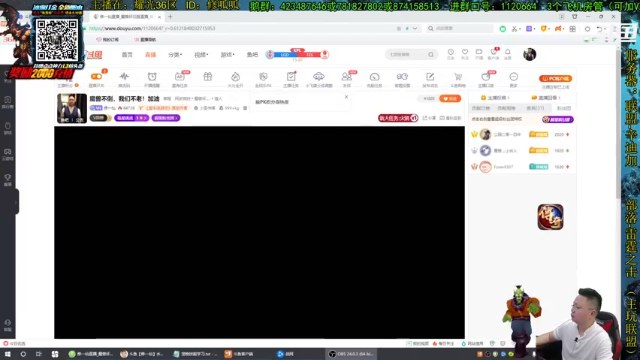Toggle the orange live broadcast switch
Viewport: 640px width, 360px height.
96,76
